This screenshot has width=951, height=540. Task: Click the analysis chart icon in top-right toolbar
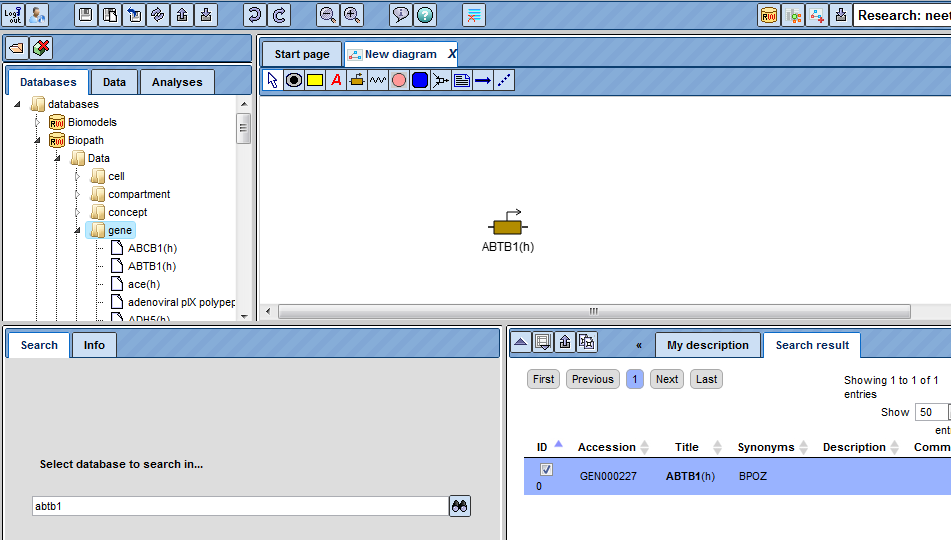pyautogui.click(x=793, y=15)
